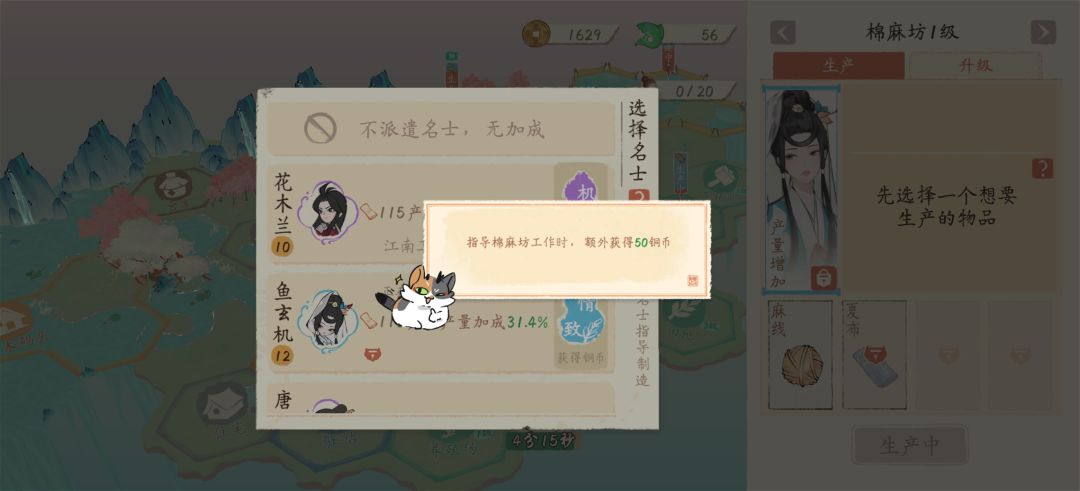This screenshot has width=1080, height=491.
Task: Dismiss the 棉麻坊 tooltip via red seal
Action: point(692,281)
